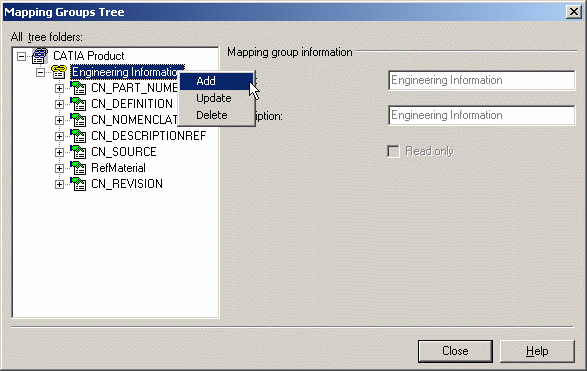
Task: Expand the CN_NOMENCLATURE node
Action: tap(59, 120)
